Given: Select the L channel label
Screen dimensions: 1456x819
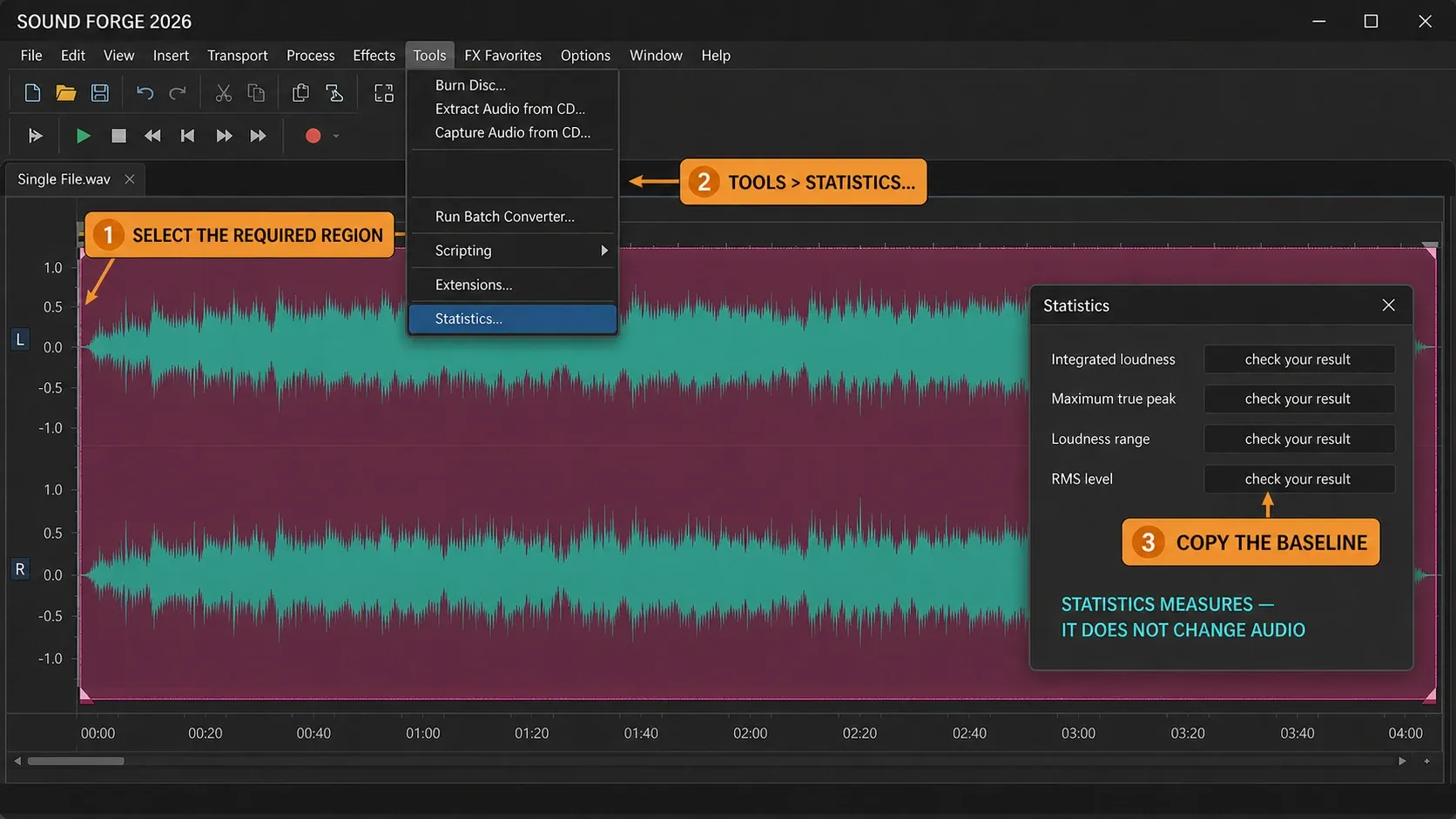Looking at the screenshot, I should point(20,339).
